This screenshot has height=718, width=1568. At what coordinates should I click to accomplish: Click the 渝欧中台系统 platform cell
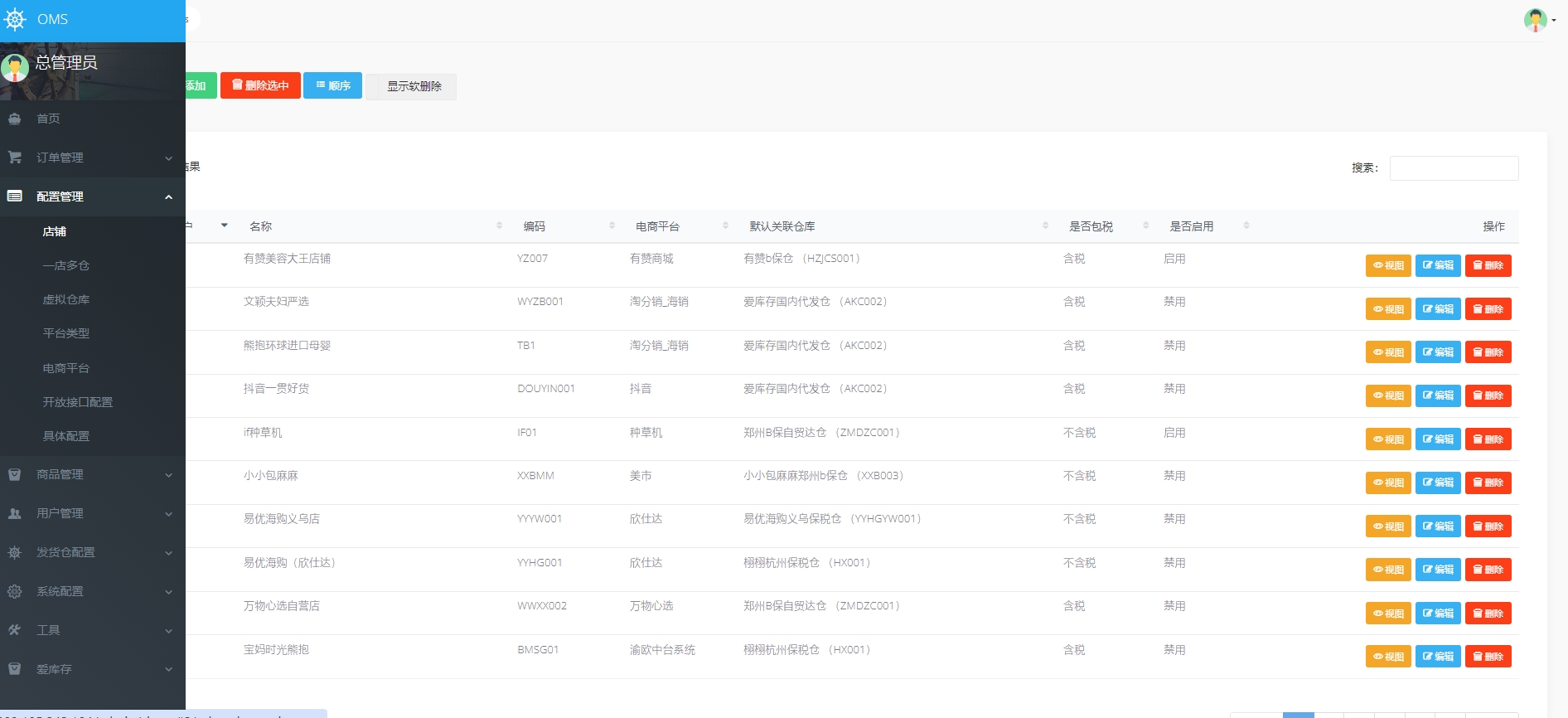pos(662,650)
